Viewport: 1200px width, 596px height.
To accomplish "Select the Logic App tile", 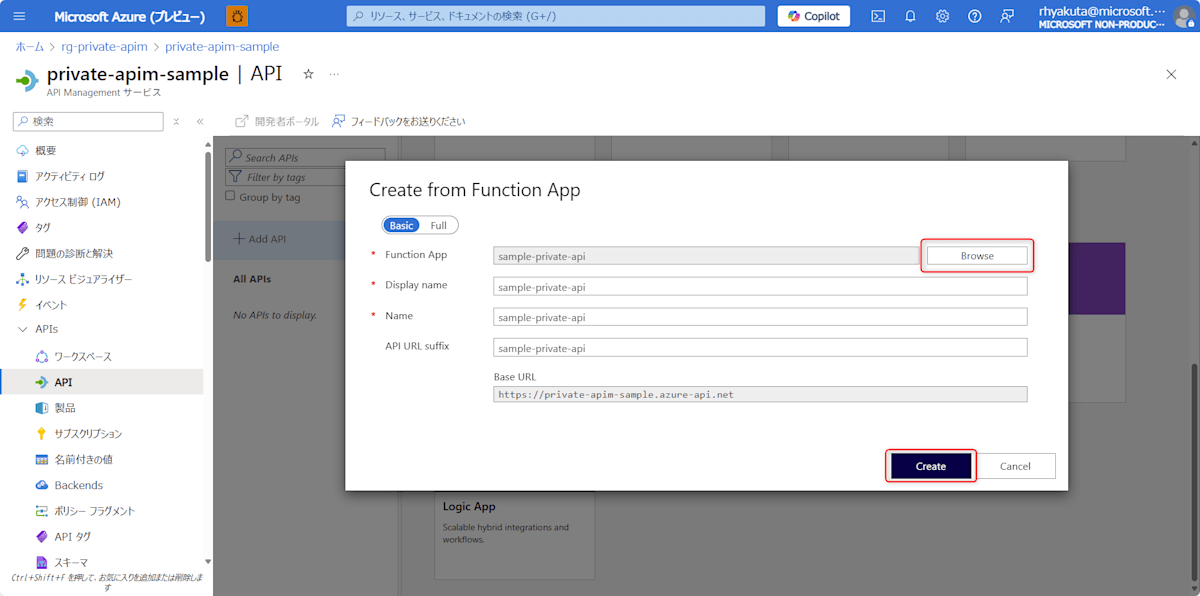I will tap(514, 534).
